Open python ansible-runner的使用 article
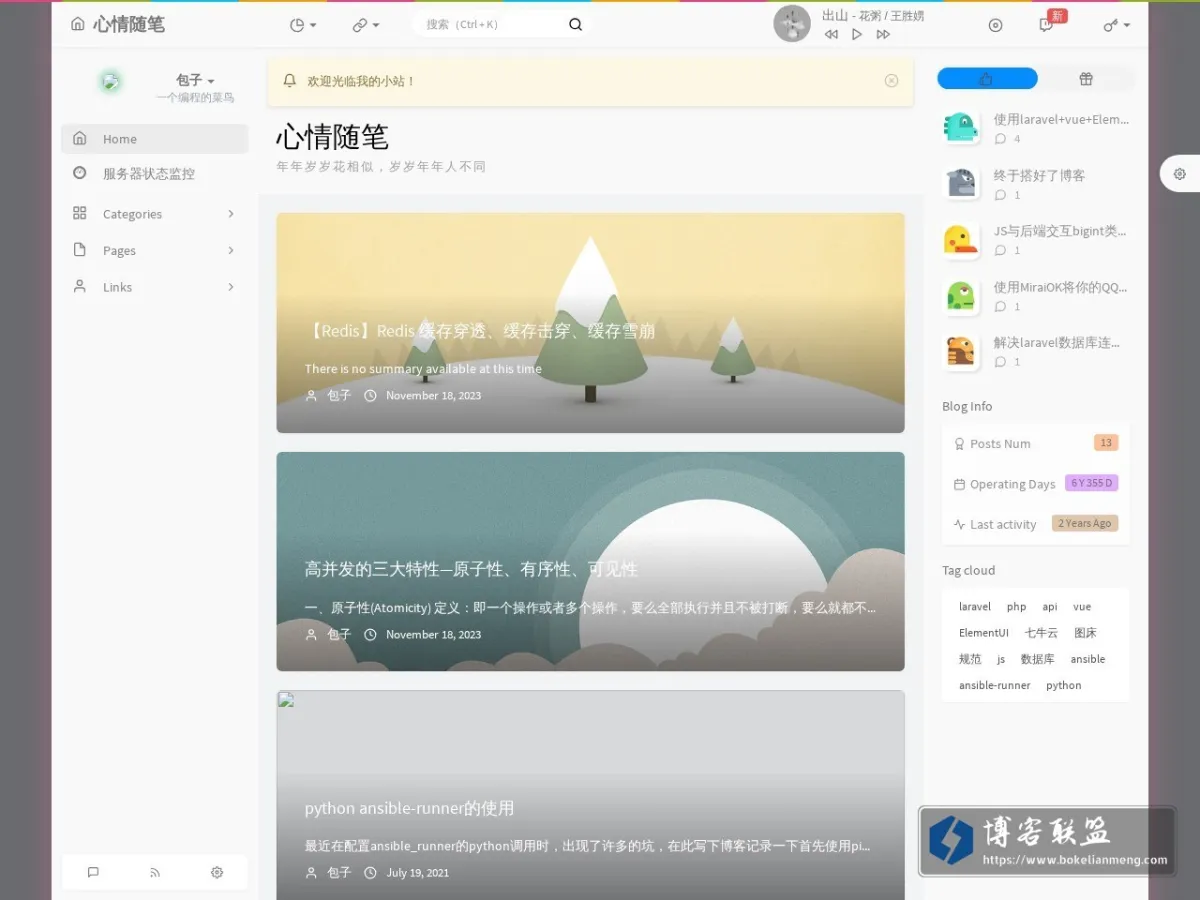Screen dimensions: 1200x900 (x=590, y=795)
